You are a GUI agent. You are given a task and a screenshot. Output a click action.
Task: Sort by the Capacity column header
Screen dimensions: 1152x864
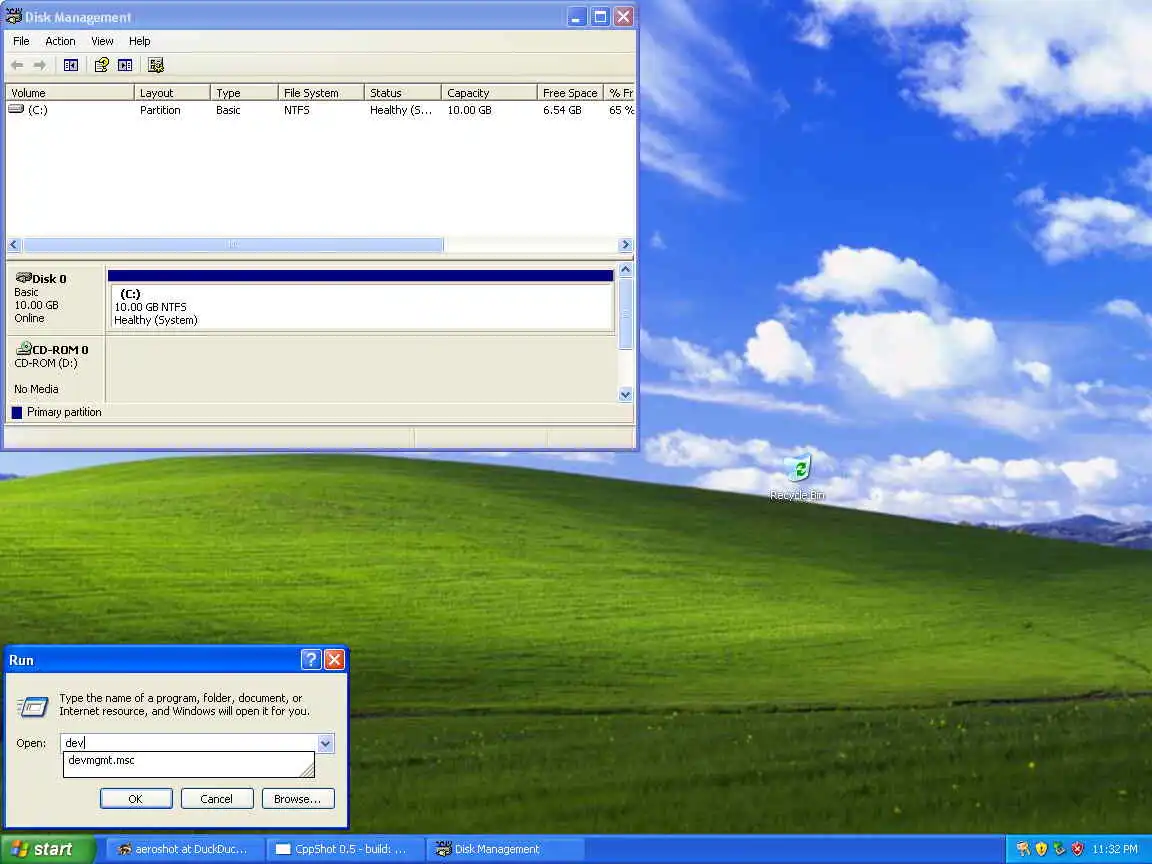[x=489, y=93]
